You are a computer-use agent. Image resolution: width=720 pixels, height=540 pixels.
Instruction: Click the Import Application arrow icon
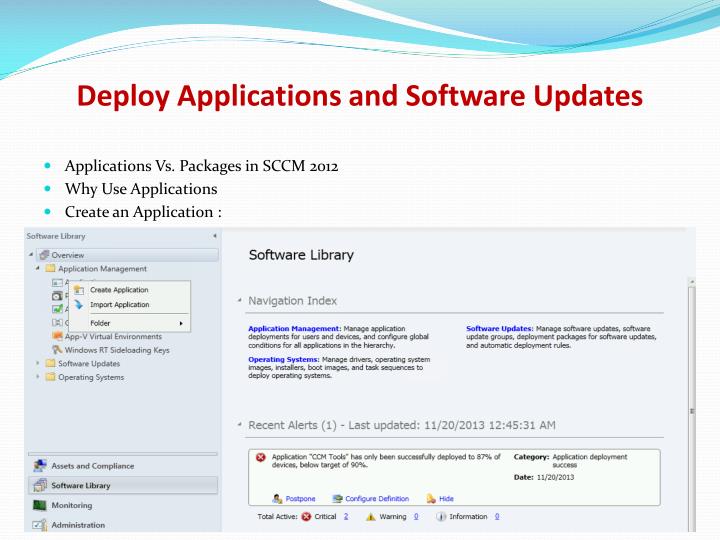point(79,304)
